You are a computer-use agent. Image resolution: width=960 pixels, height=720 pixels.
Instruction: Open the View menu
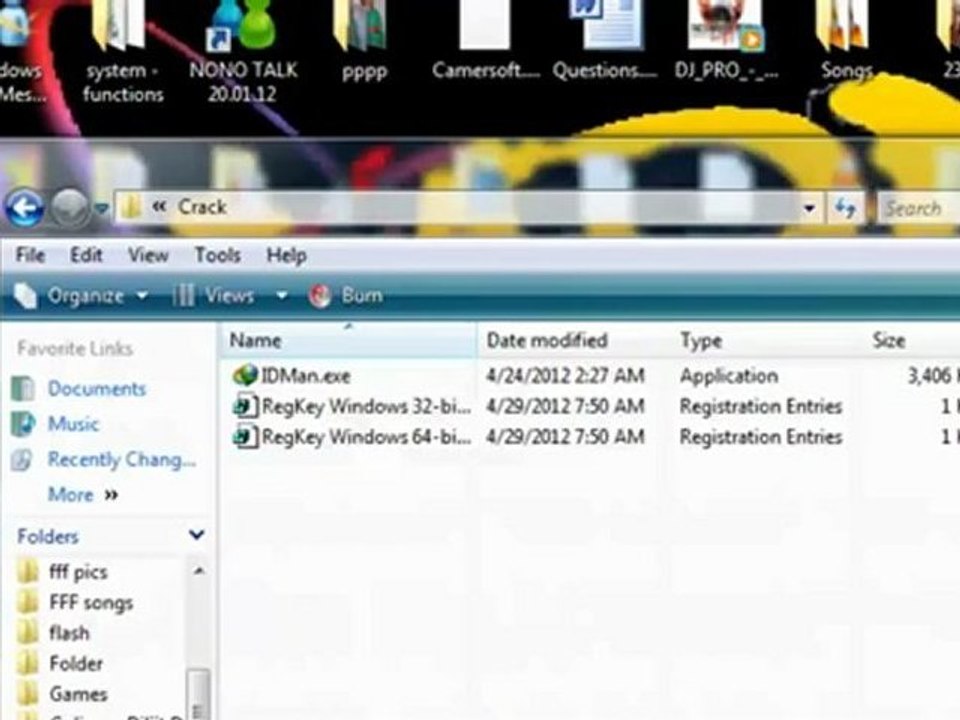[148, 255]
